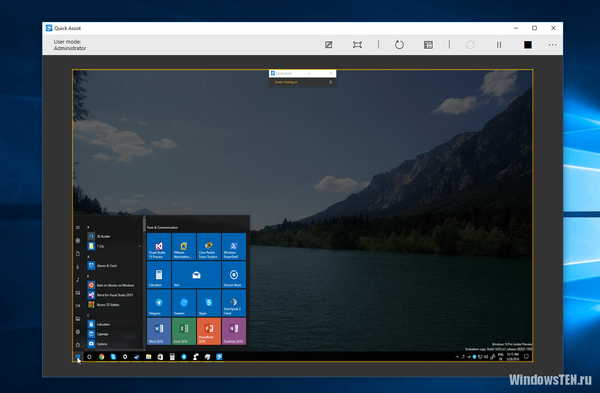The width and height of the screenshot is (600, 393).
Task: Click the remote taskbar clock and date
Action: (x=513, y=357)
